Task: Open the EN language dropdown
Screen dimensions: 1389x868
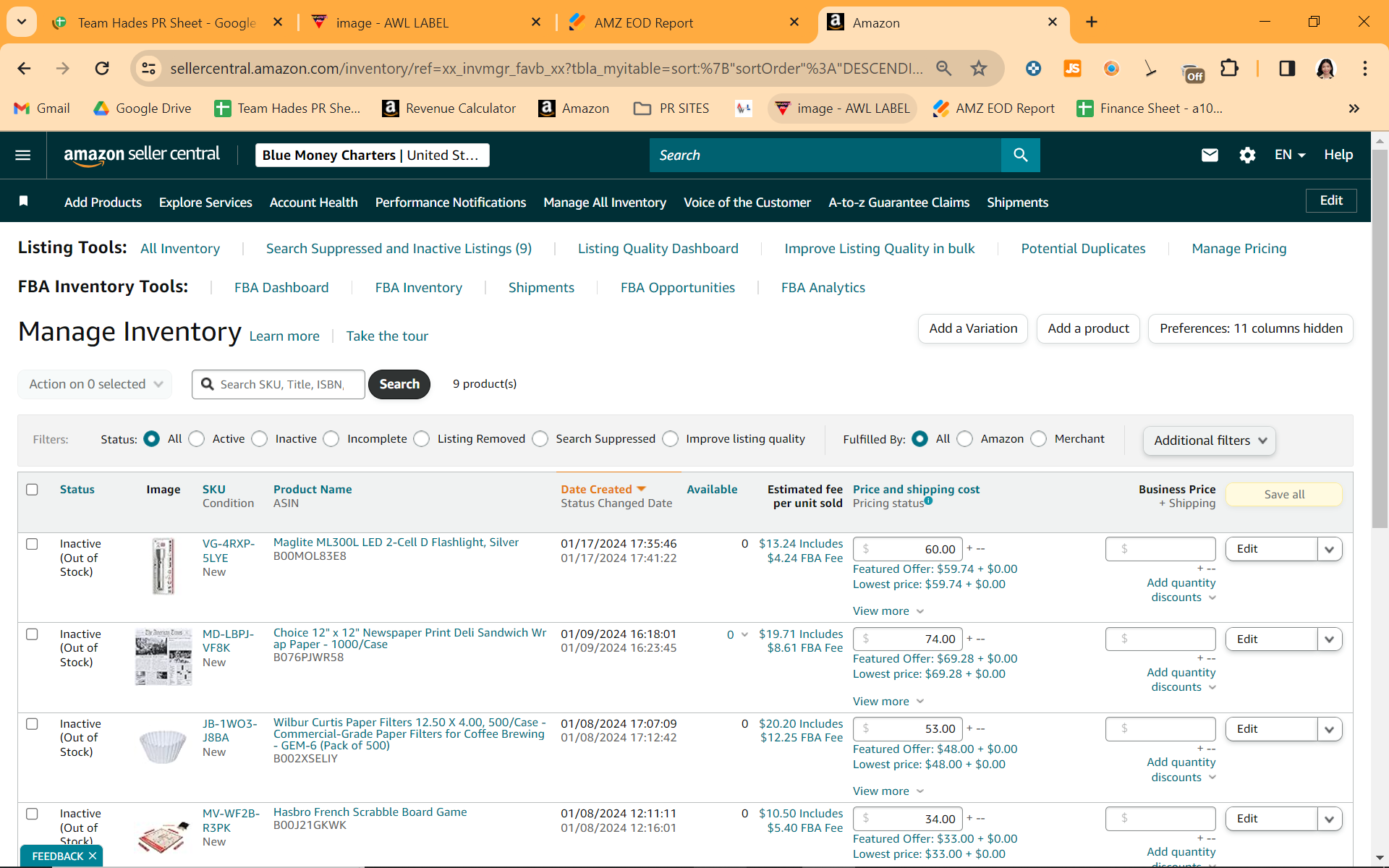Action: click(1290, 155)
